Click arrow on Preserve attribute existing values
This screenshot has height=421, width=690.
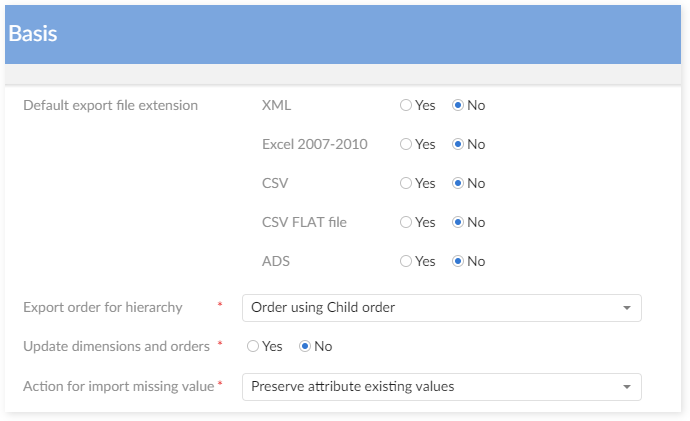(627, 386)
